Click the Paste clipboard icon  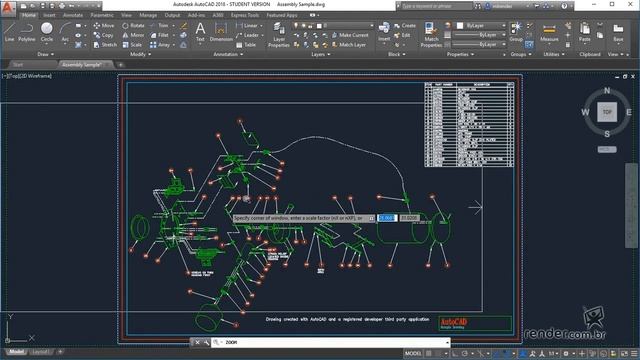point(584,32)
